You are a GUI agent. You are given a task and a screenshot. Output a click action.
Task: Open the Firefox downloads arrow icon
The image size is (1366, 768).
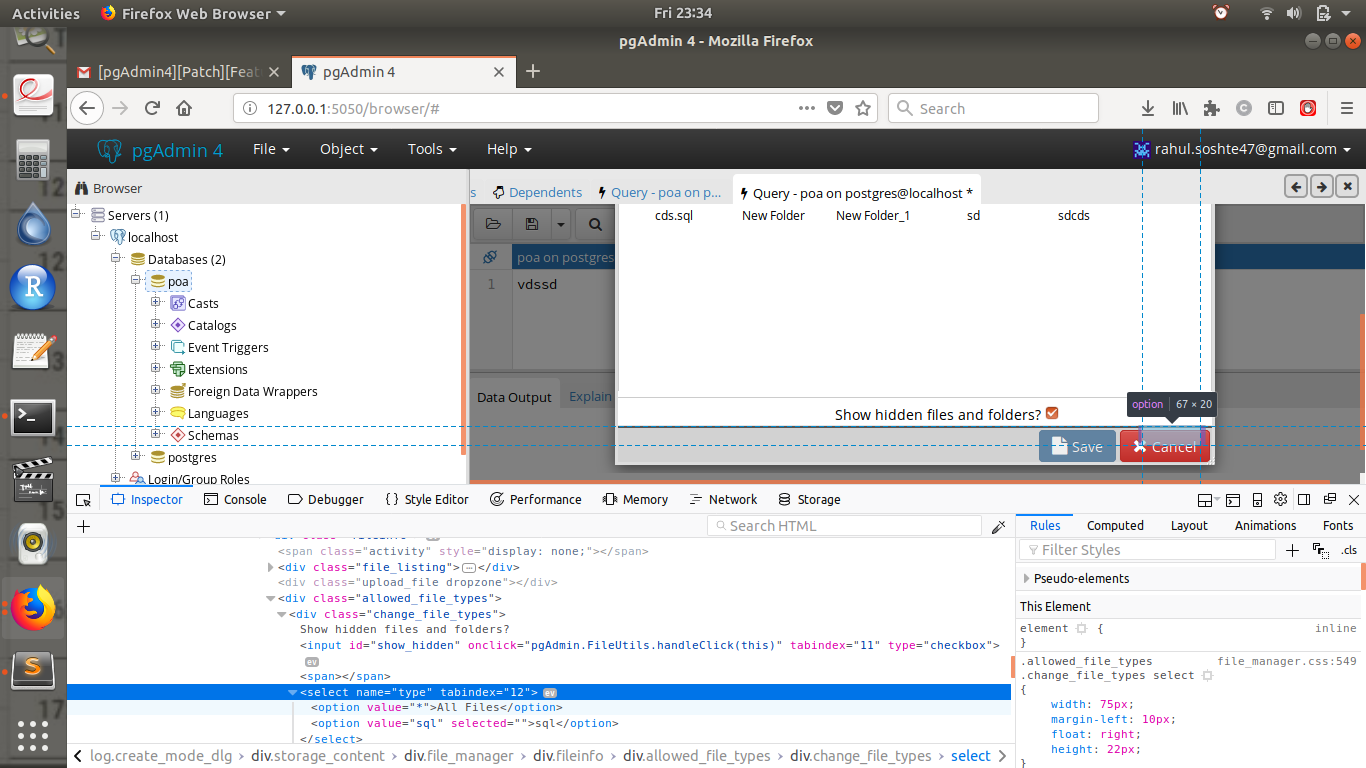(1149, 109)
